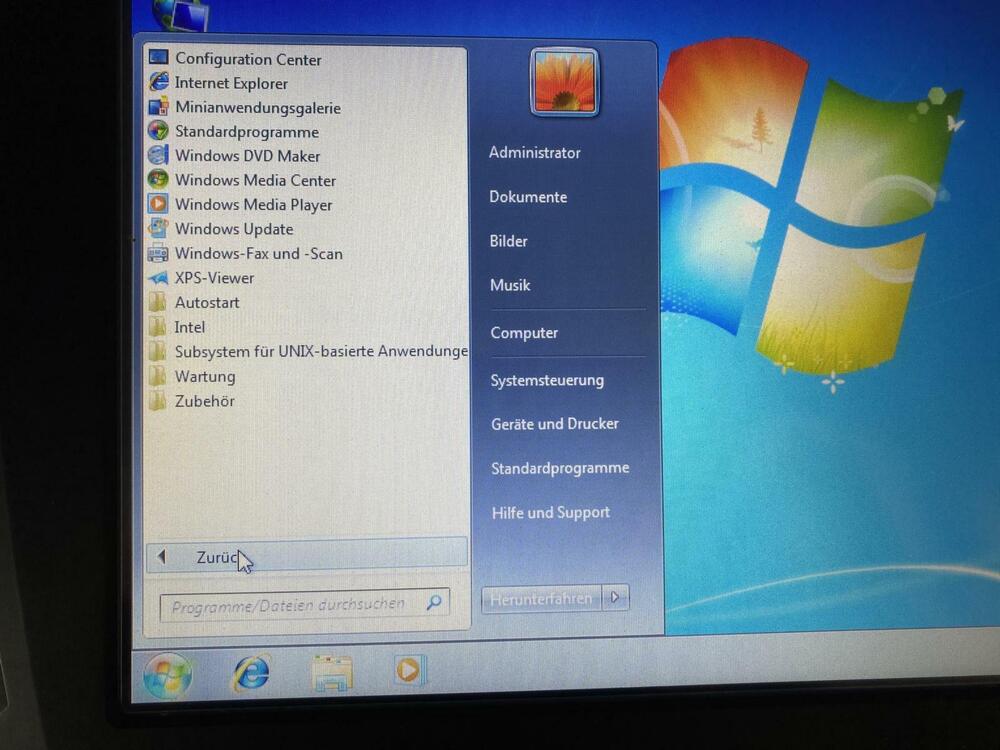Click the Zurück label text
1000x750 pixels.
(x=217, y=557)
